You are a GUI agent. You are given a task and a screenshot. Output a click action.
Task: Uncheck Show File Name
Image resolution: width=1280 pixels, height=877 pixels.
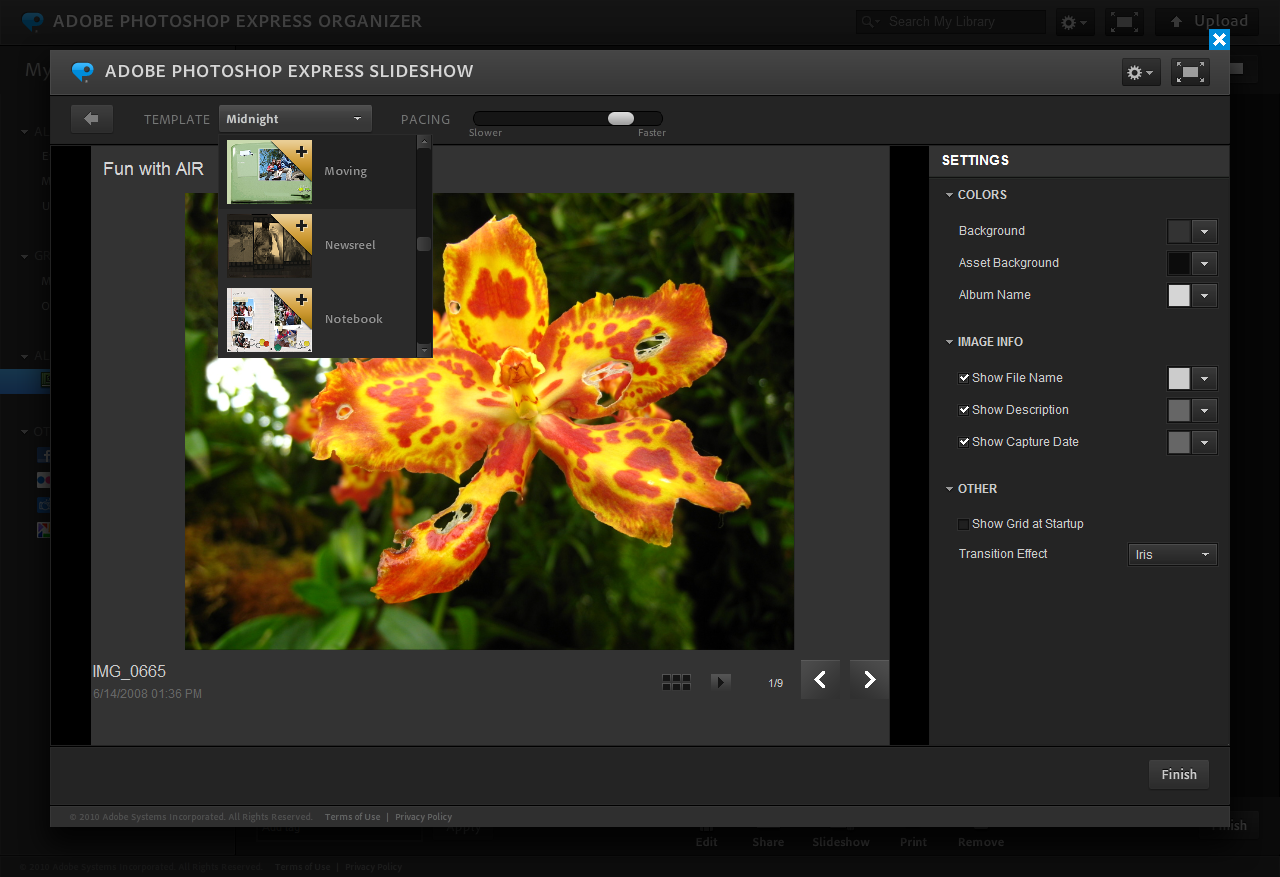coord(964,378)
